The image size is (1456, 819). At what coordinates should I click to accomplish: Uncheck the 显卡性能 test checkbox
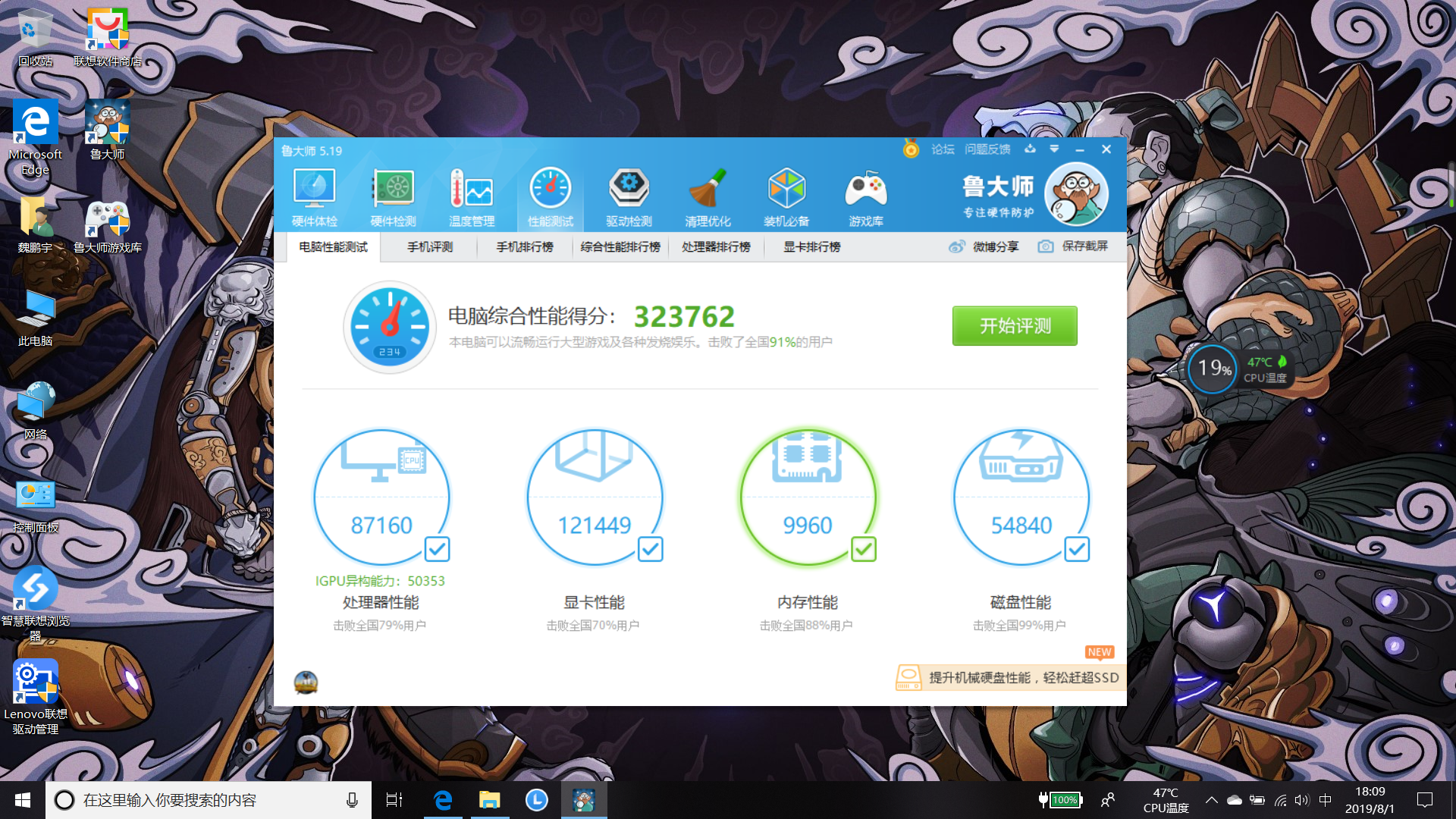pos(650,549)
